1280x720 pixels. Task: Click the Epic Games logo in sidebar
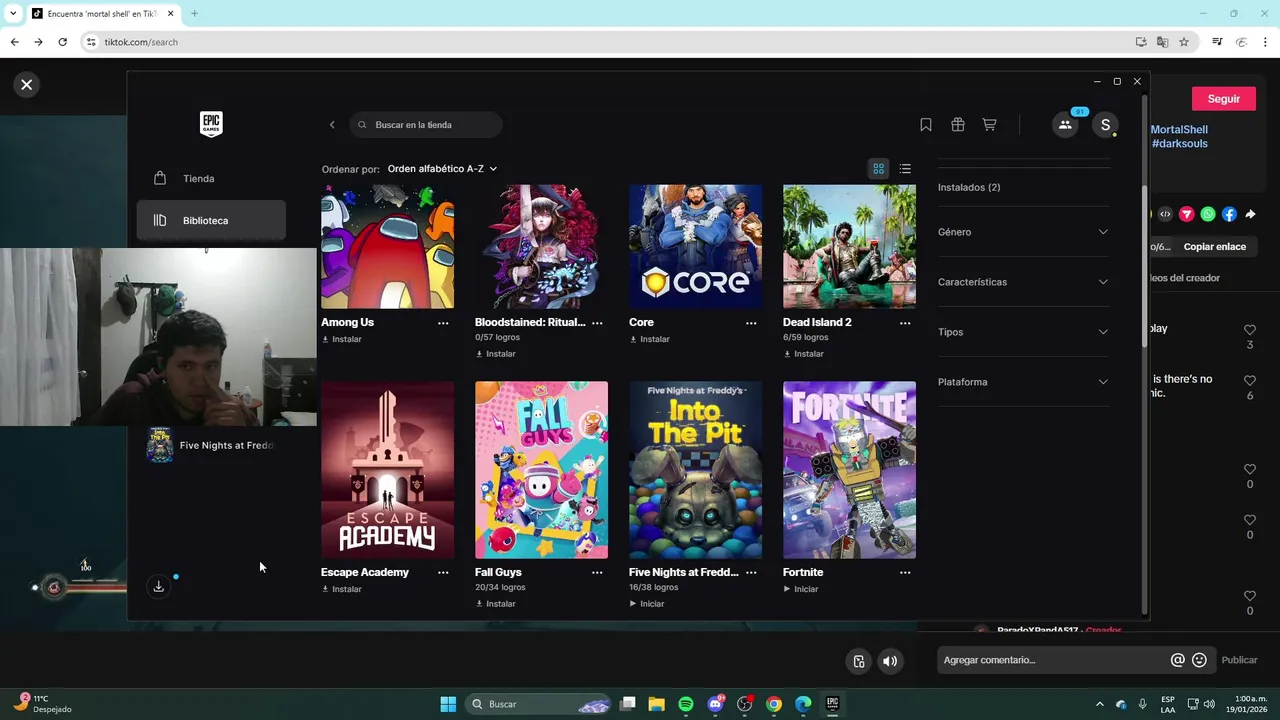[211, 124]
